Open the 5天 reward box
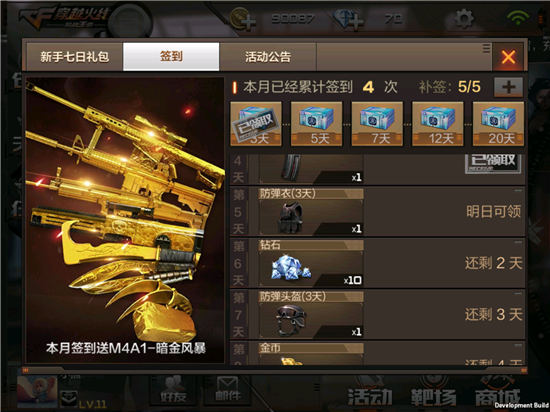The height and width of the screenshot is (412, 550). 316,123
